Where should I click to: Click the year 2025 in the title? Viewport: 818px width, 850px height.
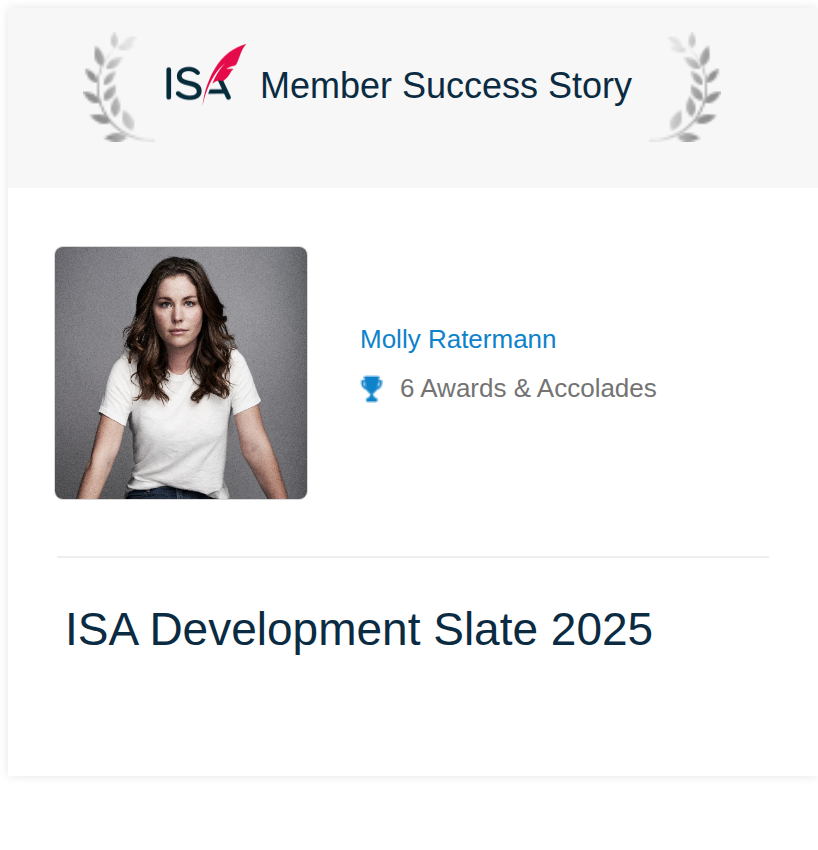(x=602, y=629)
